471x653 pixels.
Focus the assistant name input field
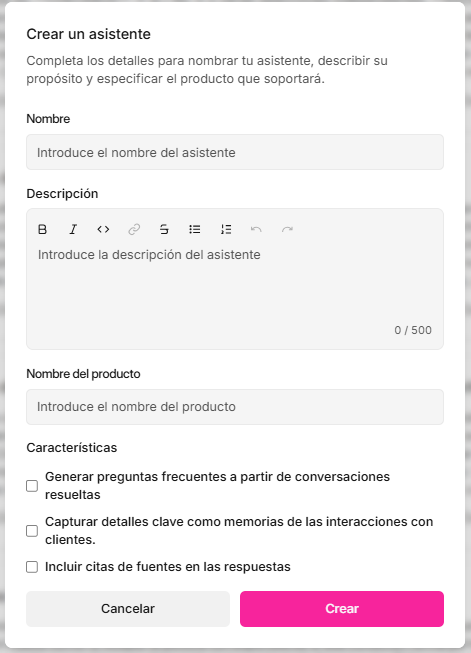click(x=235, y=152)
